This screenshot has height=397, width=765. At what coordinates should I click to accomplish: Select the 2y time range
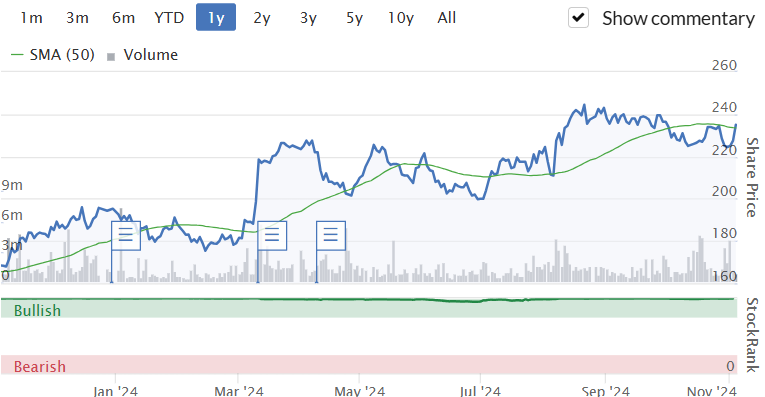click(262, 18)
